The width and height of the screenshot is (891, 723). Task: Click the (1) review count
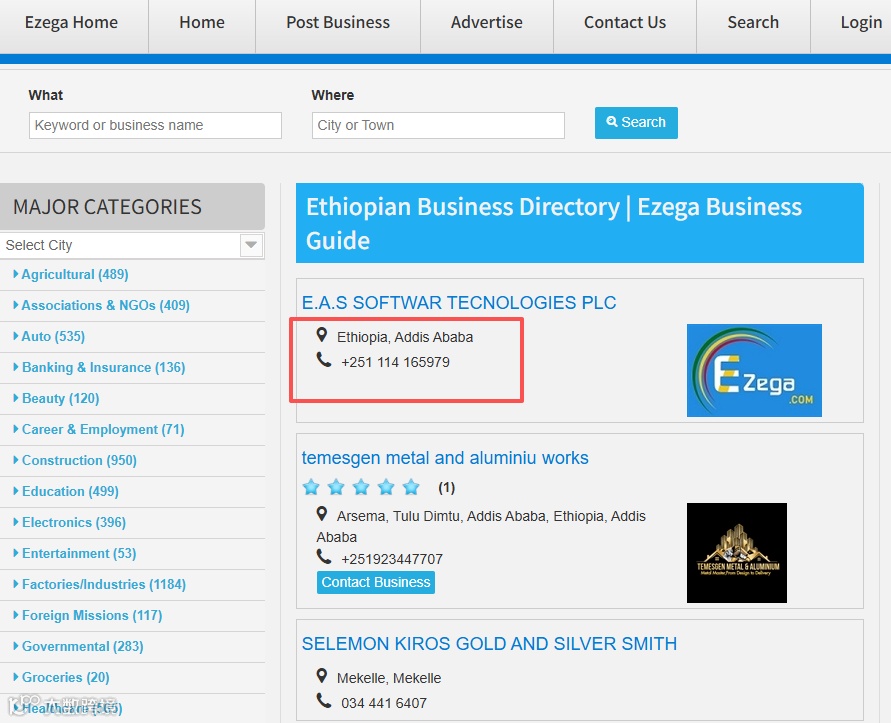point(447,488)
